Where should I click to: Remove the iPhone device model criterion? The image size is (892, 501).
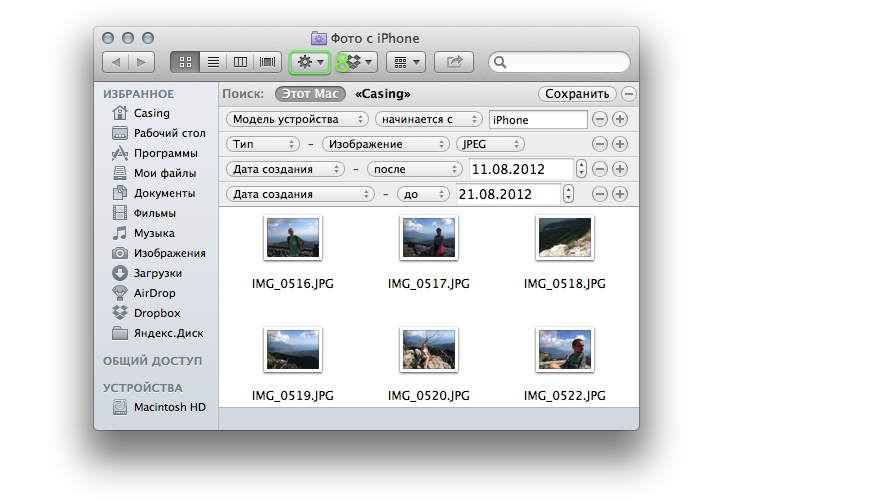(x=600, y=120)
